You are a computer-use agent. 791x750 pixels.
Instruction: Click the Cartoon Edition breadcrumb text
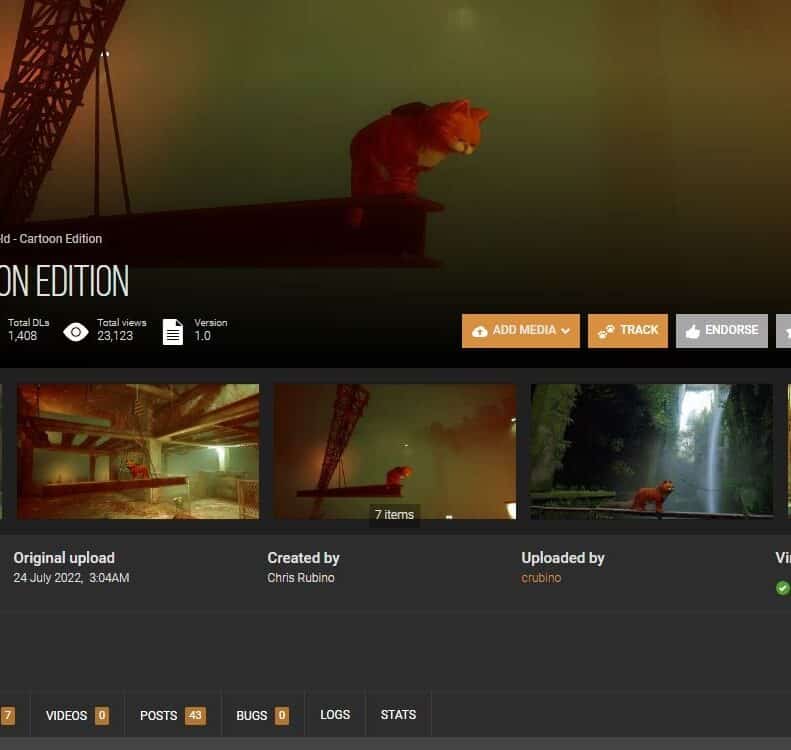pyautogui.click(x=61, y=239)
